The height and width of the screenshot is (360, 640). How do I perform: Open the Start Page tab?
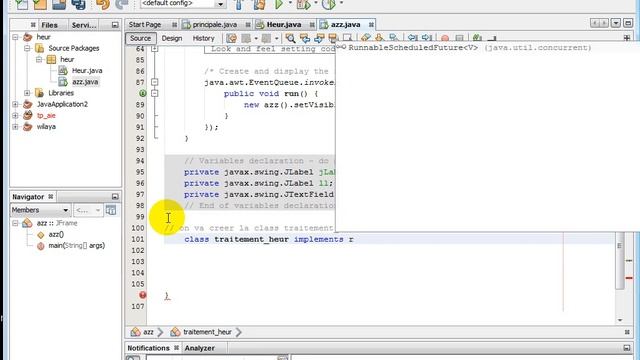tap(145, 25)
